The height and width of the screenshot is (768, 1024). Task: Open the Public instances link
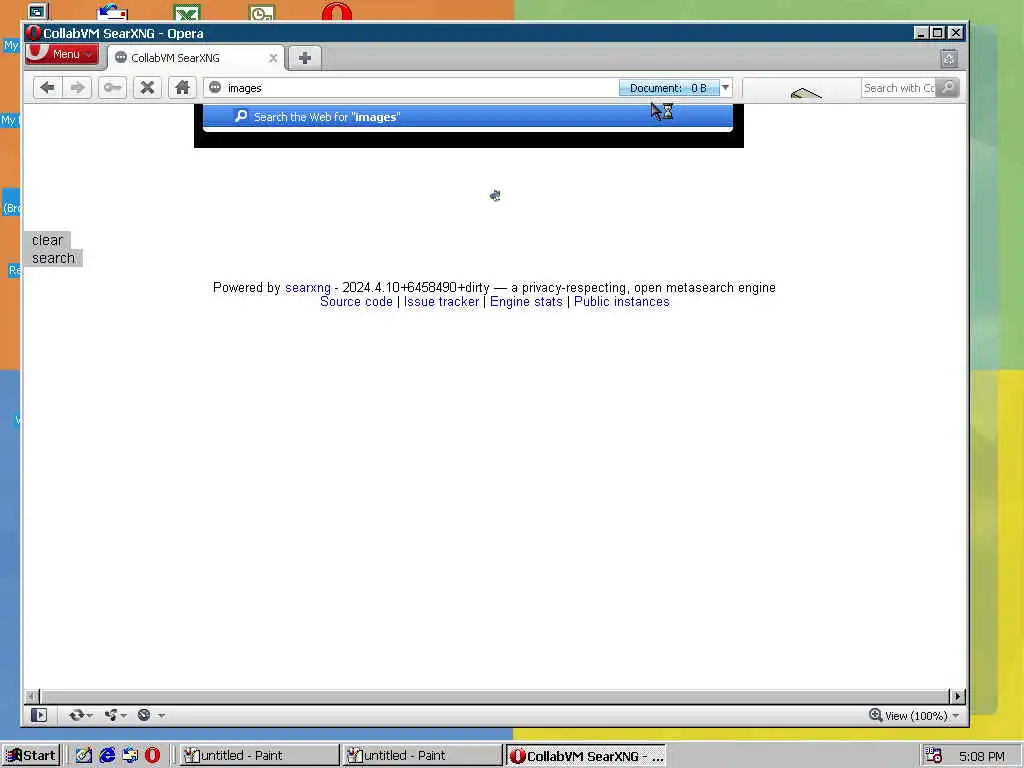(622, 302)
